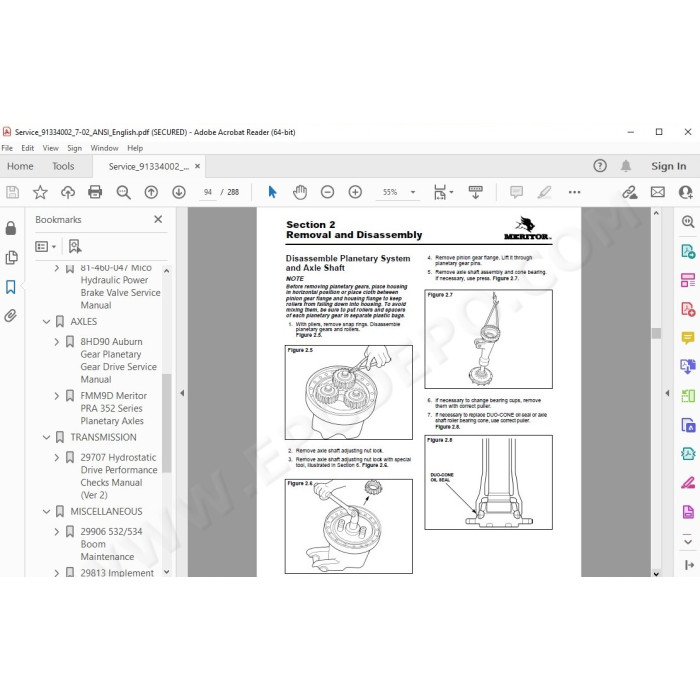Screen dimensions: 700x700
Task: Open the Fit page options tool
Action: click(443, 192)
